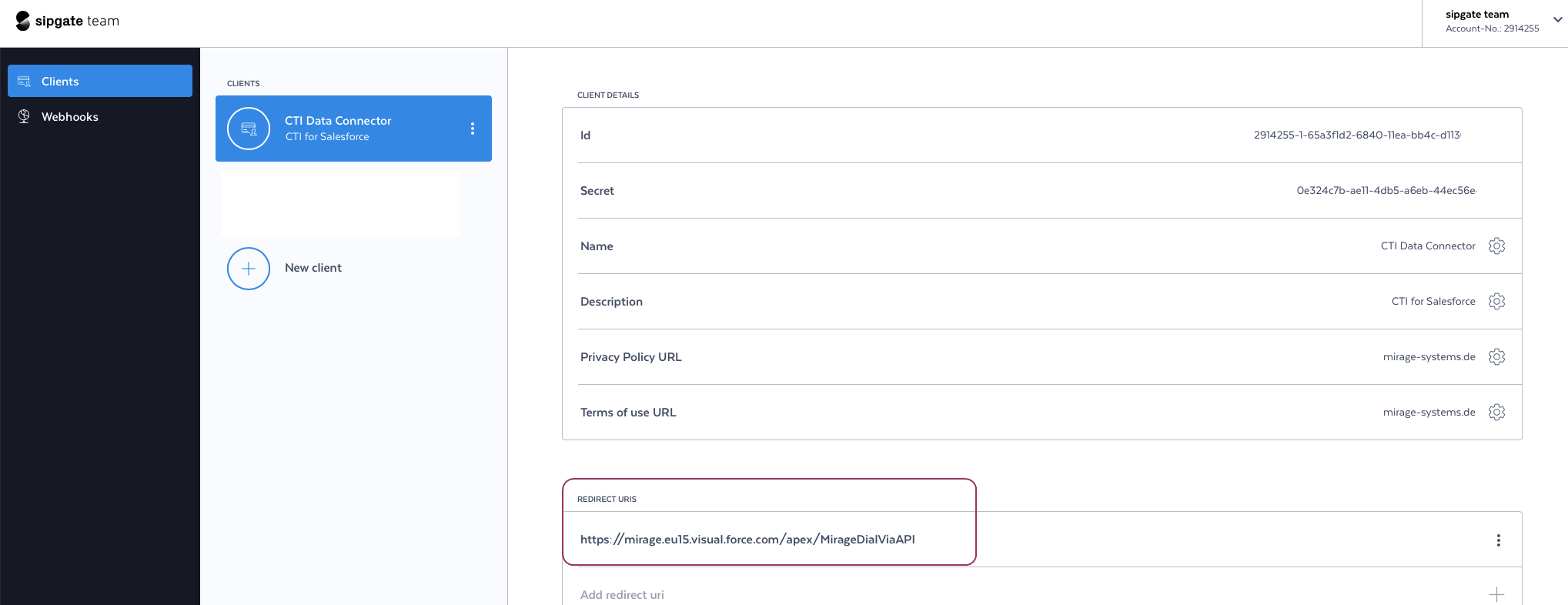Click the REDIRECT URIS heading
Screen dimensions: 1568x605
point(607,500)
